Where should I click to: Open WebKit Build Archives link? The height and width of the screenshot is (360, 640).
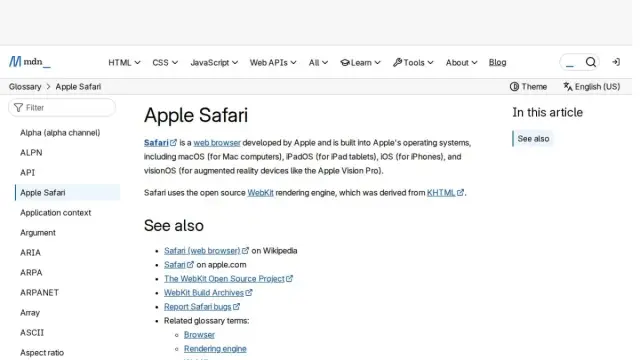(x=208, y=293)
